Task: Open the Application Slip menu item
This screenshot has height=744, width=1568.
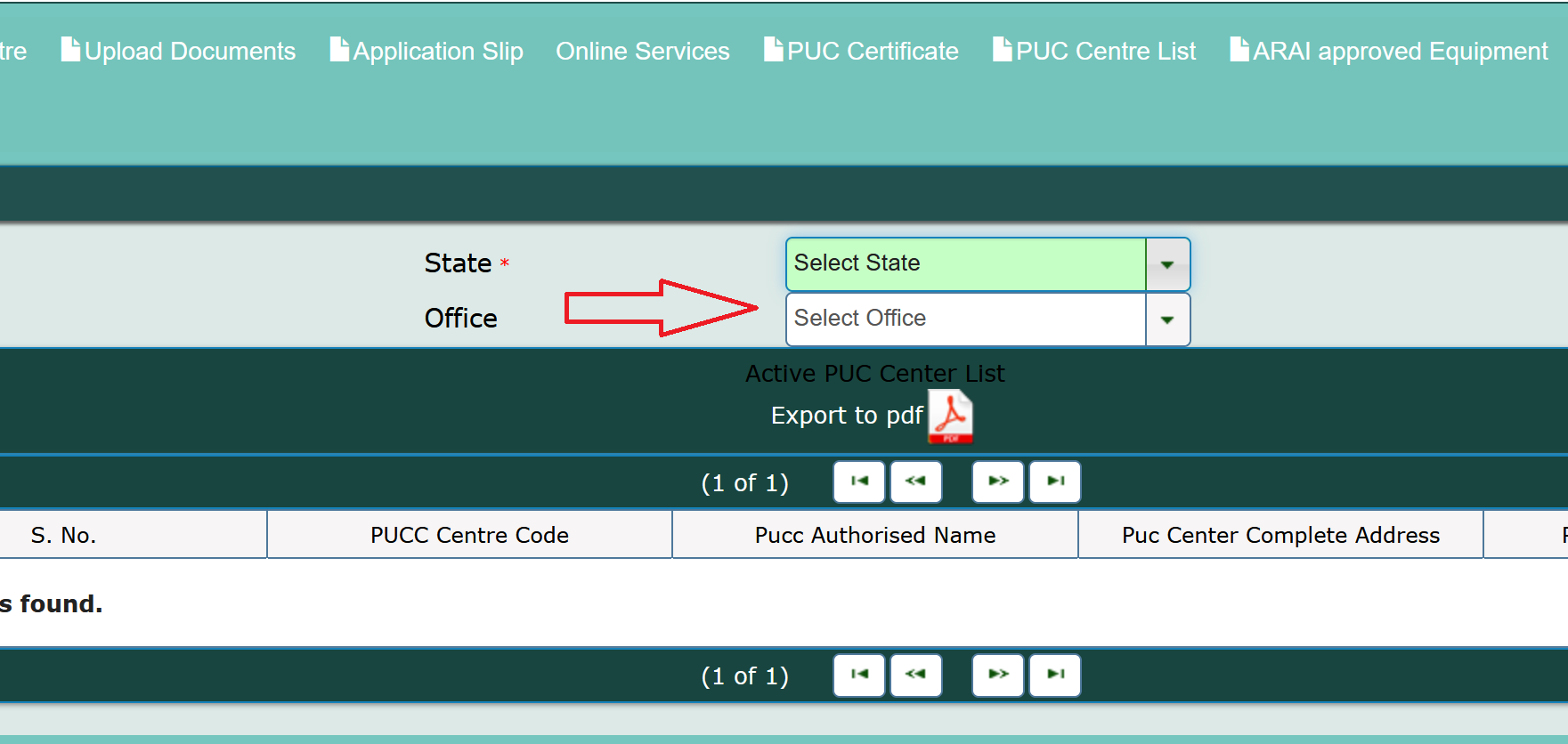Action: 427,51
